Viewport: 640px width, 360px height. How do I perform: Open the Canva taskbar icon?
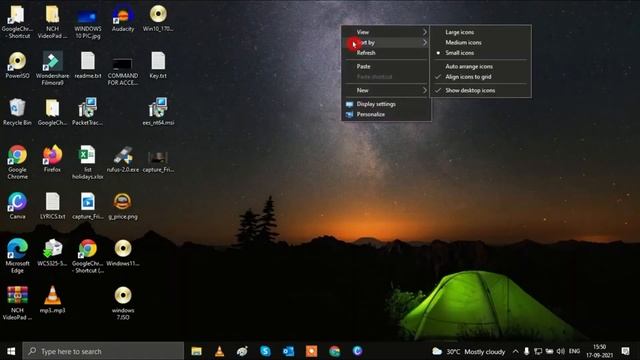(358, 351)
